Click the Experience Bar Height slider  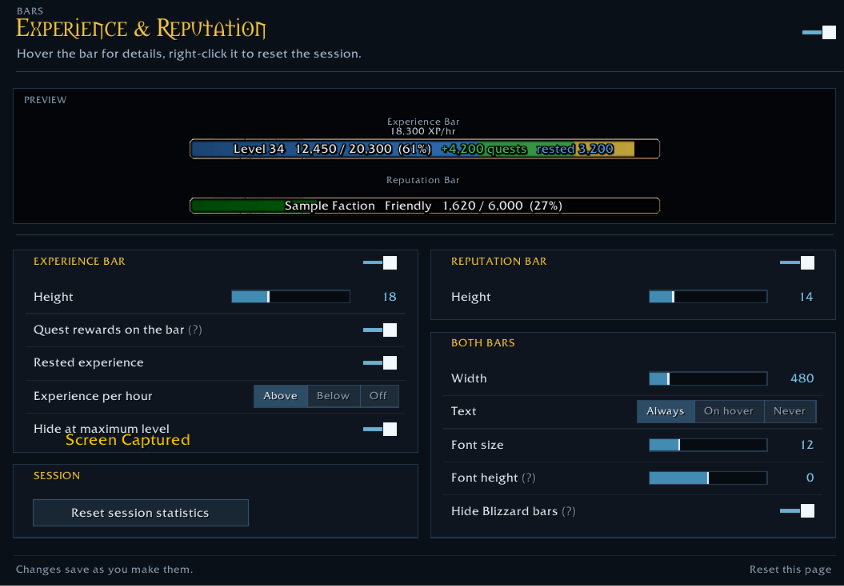pos(291,296)
